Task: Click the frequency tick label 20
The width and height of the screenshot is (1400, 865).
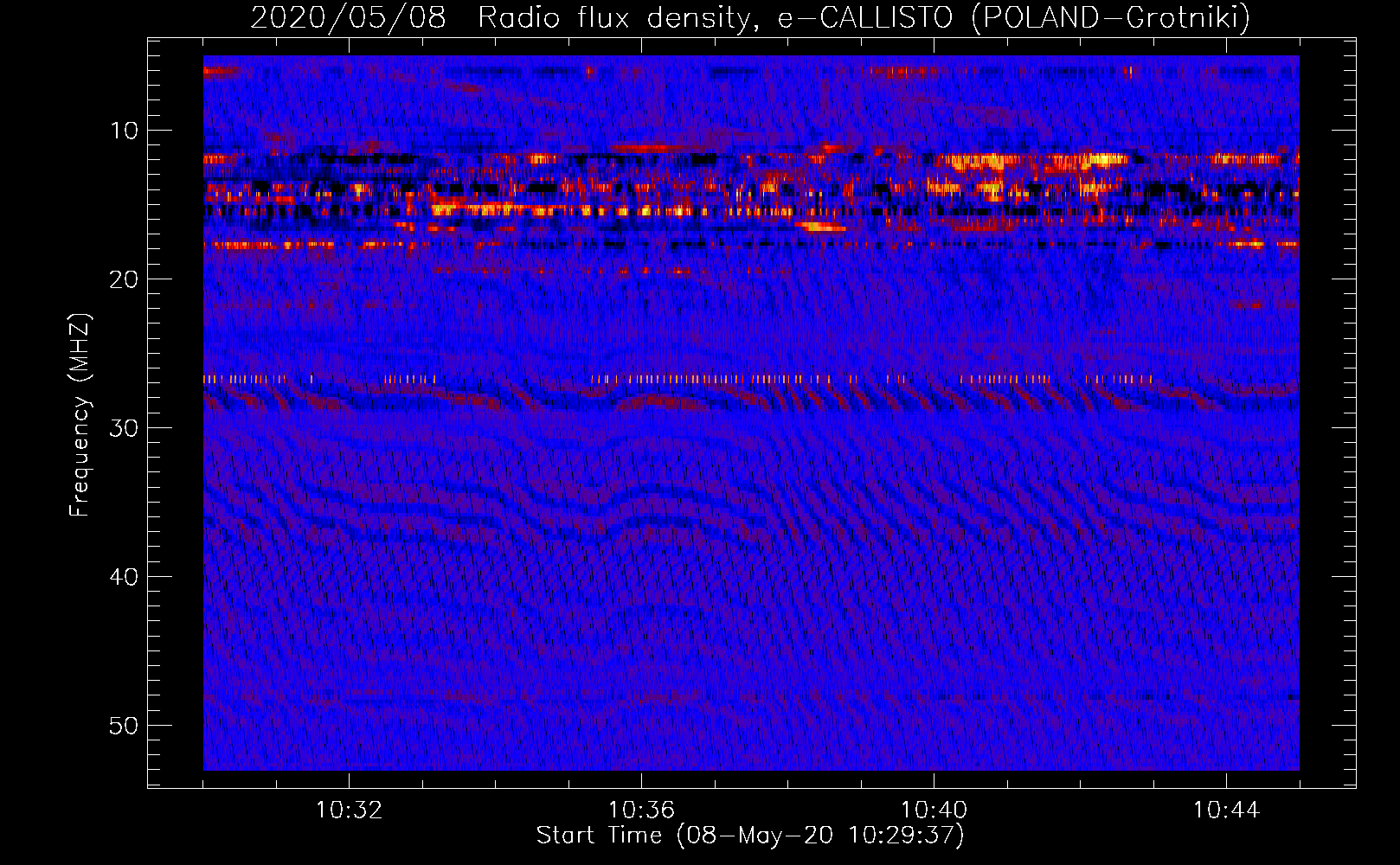Action: click(x=124, y=279)
